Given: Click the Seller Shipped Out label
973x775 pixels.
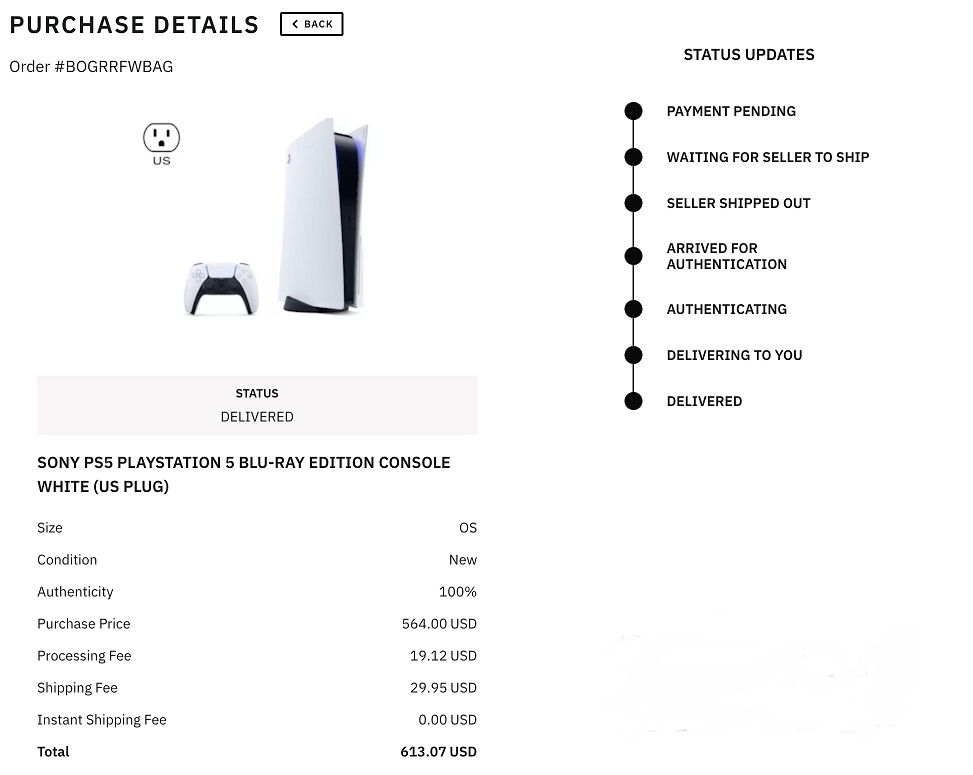Looking at the screenshot, I should point(738,203).
